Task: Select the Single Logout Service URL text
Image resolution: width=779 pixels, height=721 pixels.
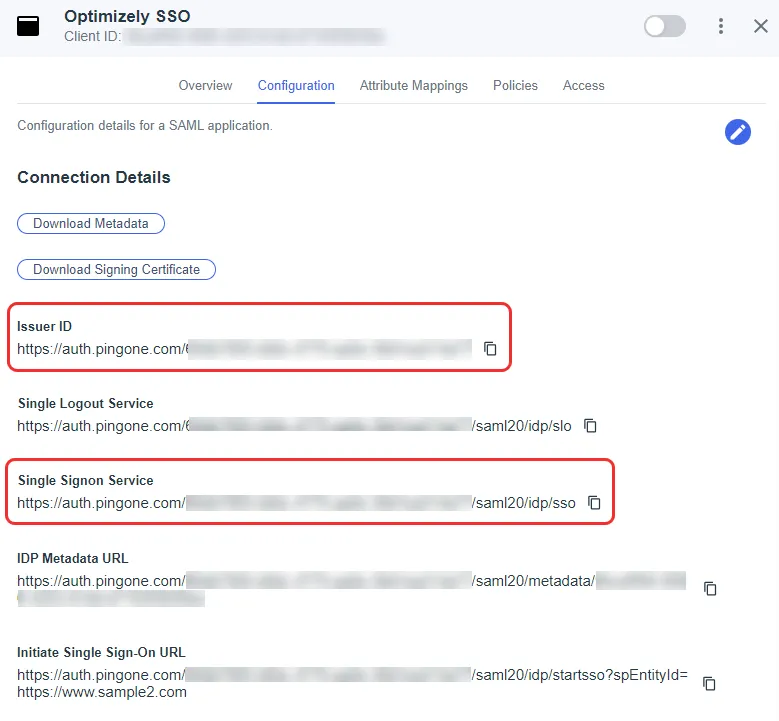Action: 294,426
